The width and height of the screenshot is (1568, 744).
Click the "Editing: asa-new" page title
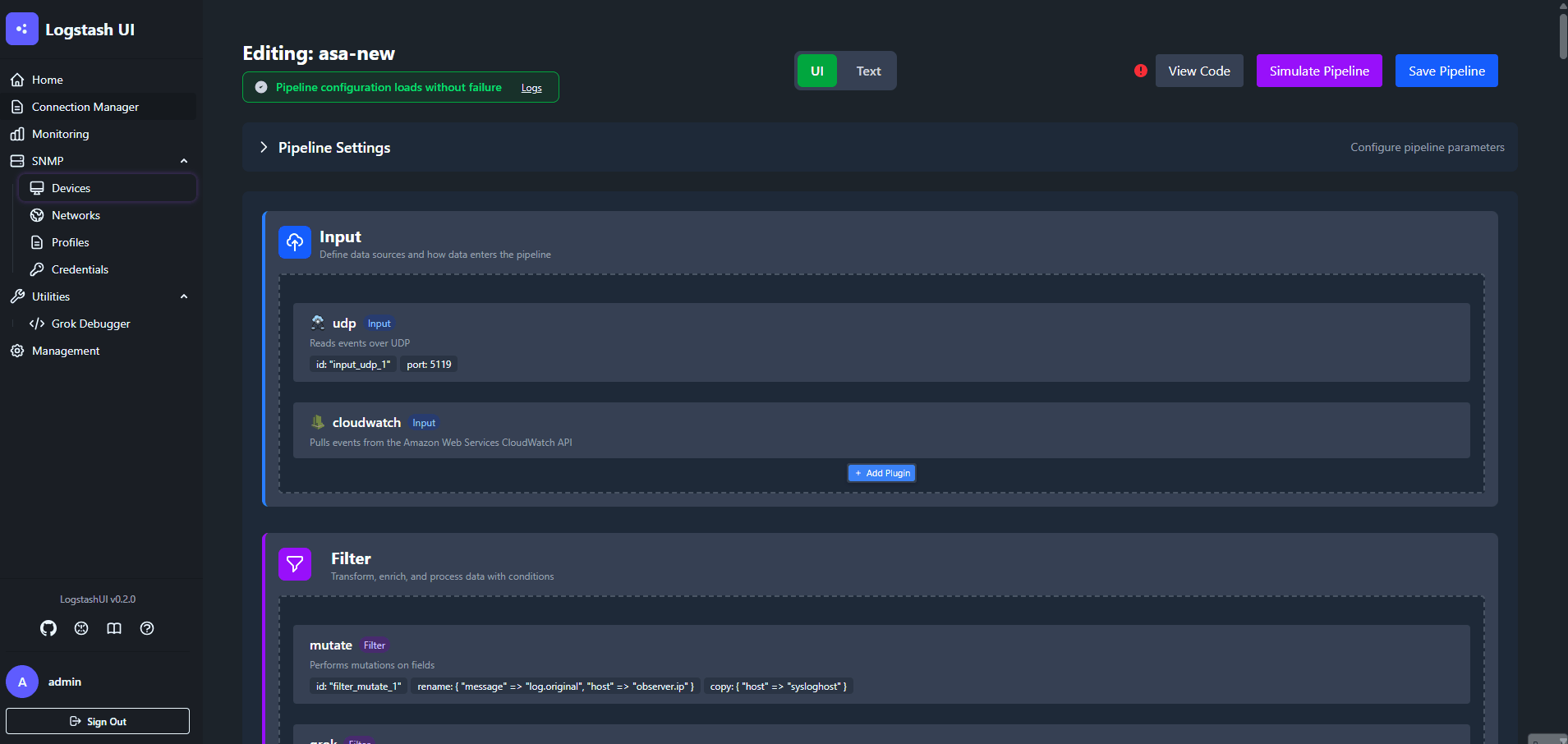click(x=319, y=53)
